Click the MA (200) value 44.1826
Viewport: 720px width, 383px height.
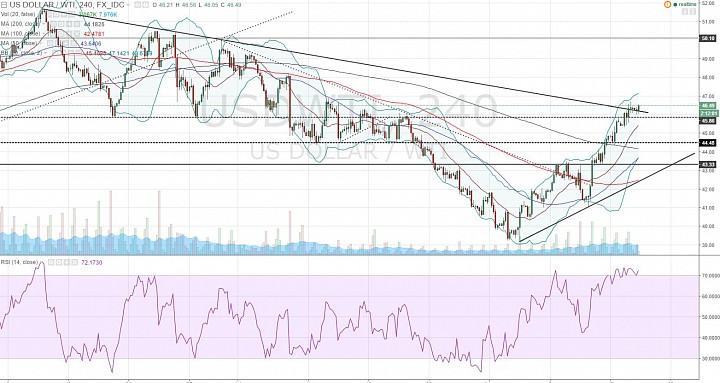tap(94, 24)
